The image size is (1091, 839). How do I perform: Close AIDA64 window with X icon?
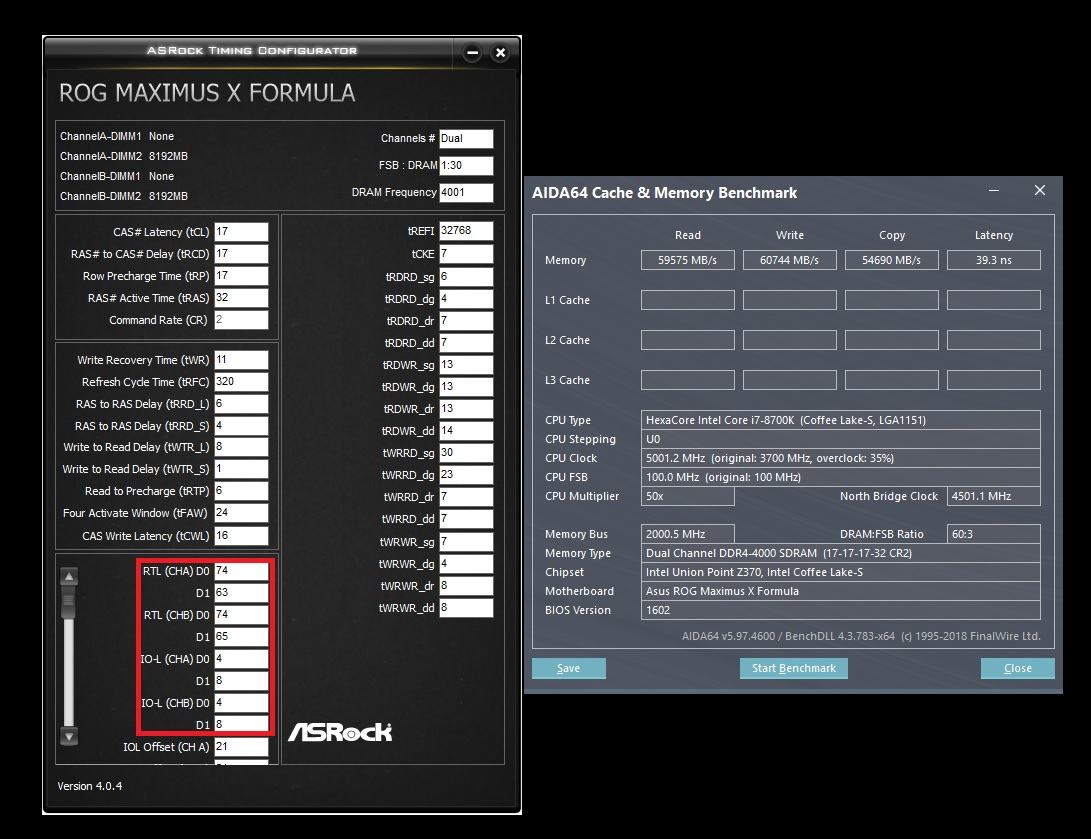click(x=1040, y=190)
